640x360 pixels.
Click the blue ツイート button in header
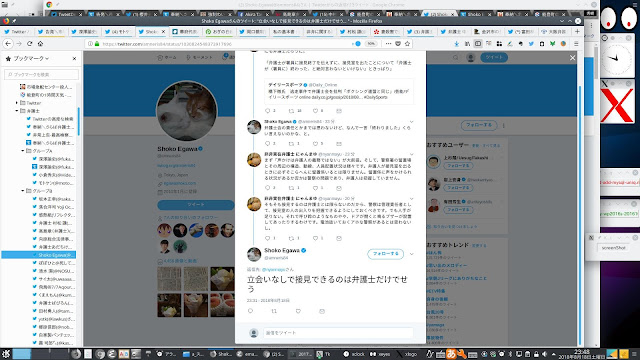494,58
